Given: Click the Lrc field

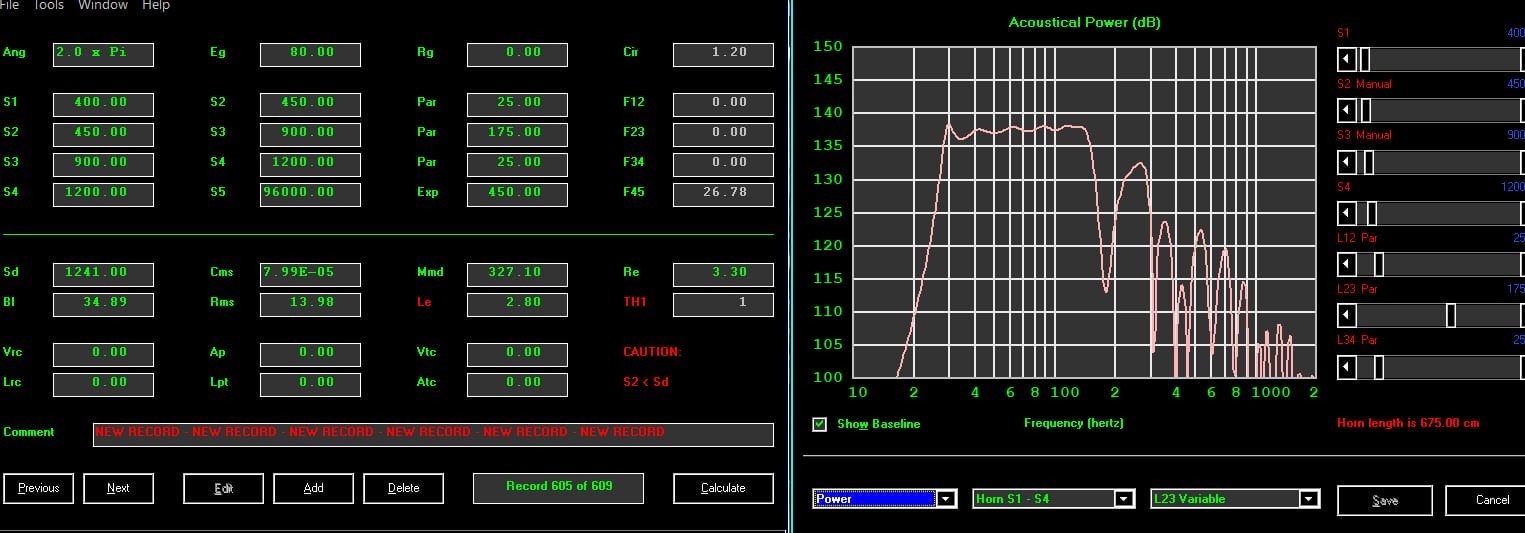Looking at the screenshot, I should click(103, 384).
